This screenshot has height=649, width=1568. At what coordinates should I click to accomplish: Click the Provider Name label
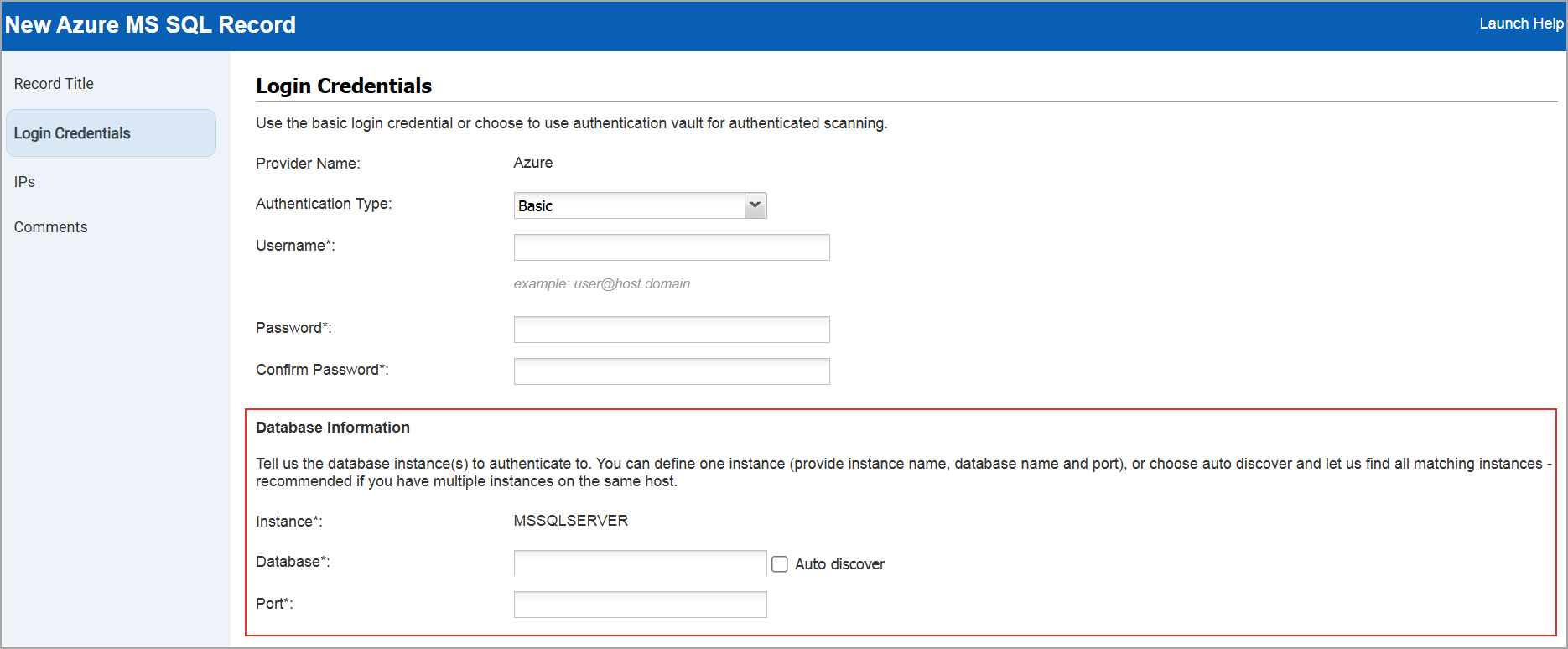pyautogui.click(x=308, y=164)
